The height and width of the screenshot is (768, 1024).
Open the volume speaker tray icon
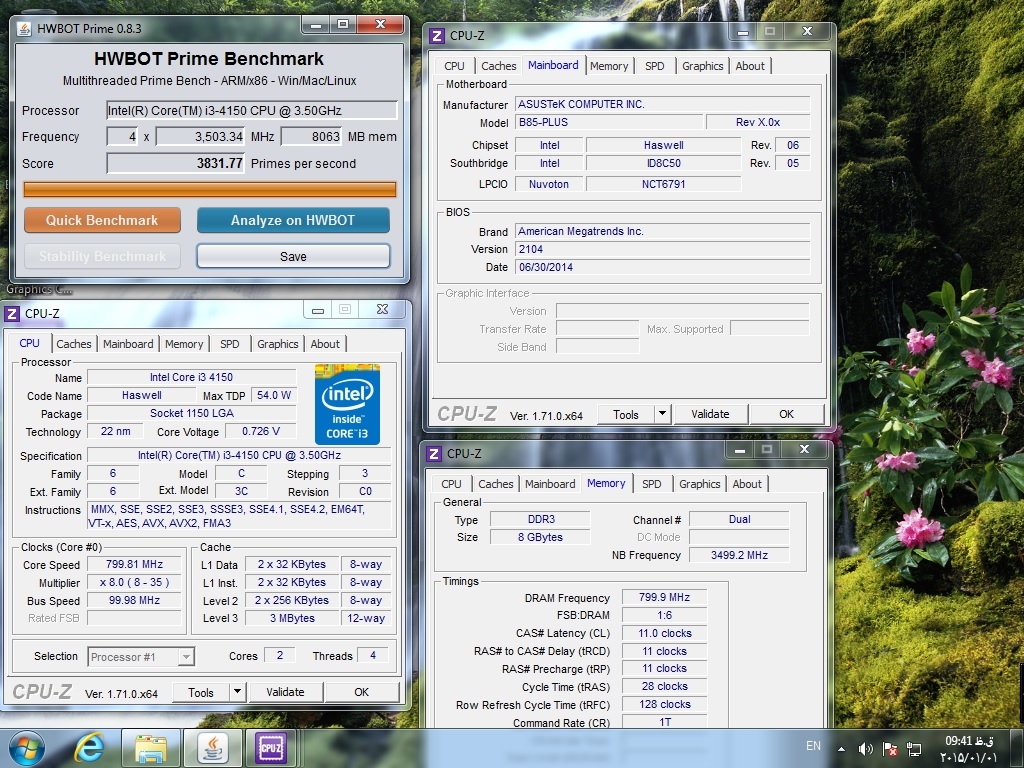click(x=866, y=750)
